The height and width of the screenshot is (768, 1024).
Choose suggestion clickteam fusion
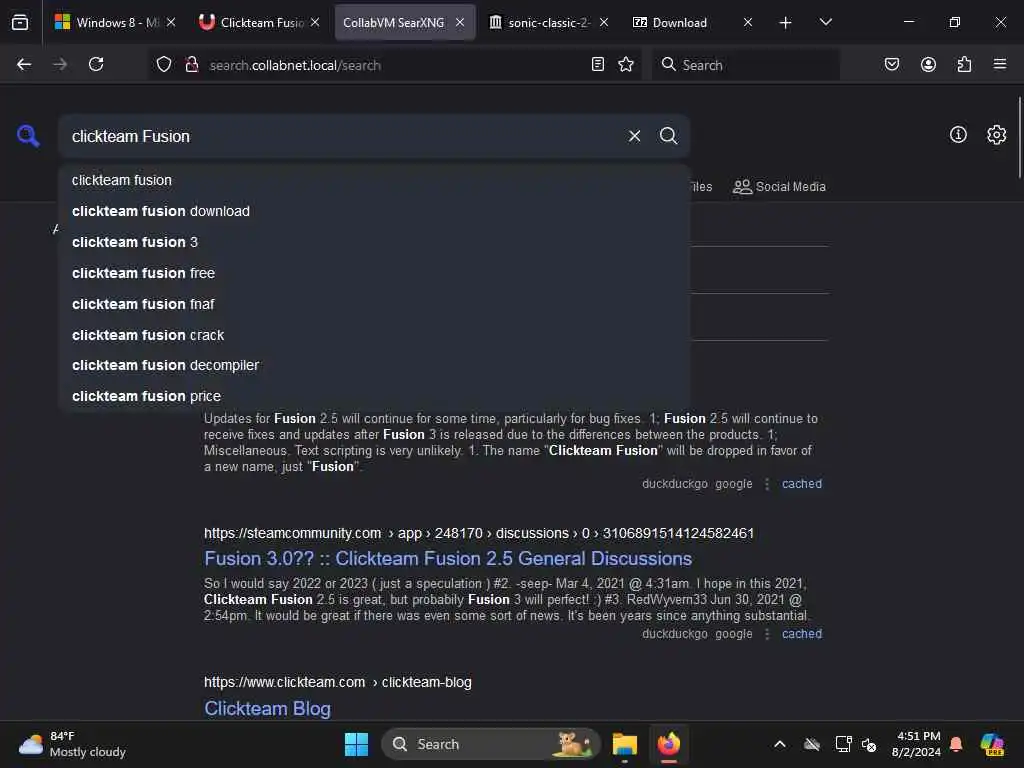click(374, 180)
